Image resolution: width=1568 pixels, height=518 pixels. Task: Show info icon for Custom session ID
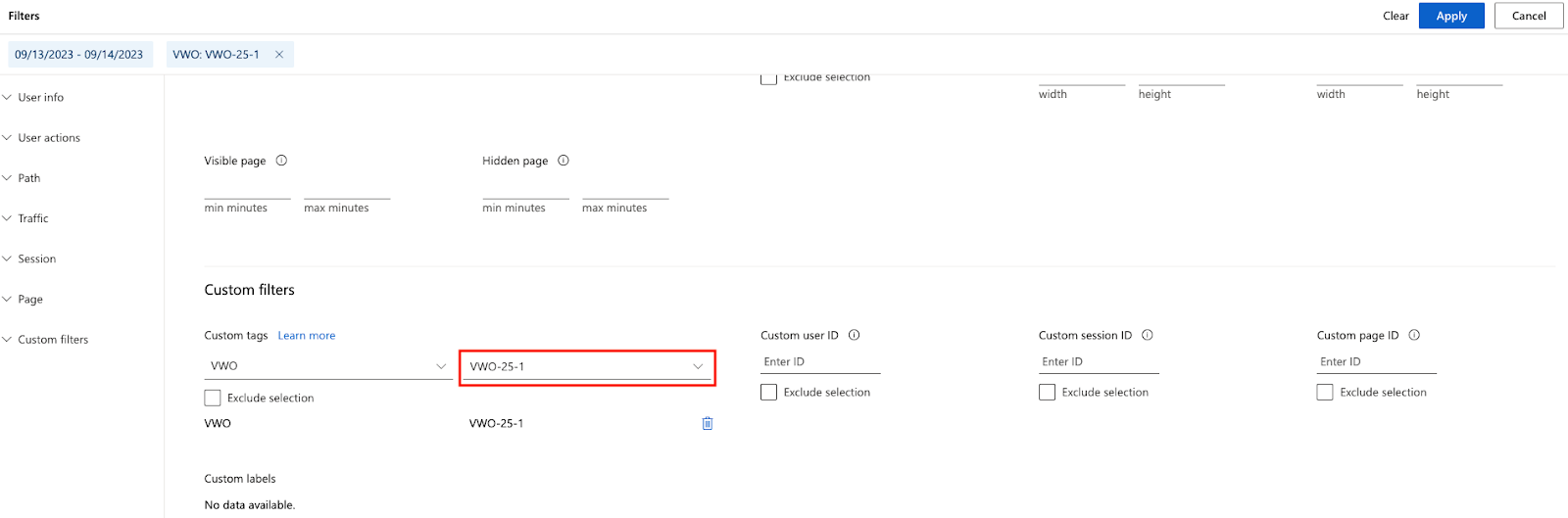[x=1148, y=335]
